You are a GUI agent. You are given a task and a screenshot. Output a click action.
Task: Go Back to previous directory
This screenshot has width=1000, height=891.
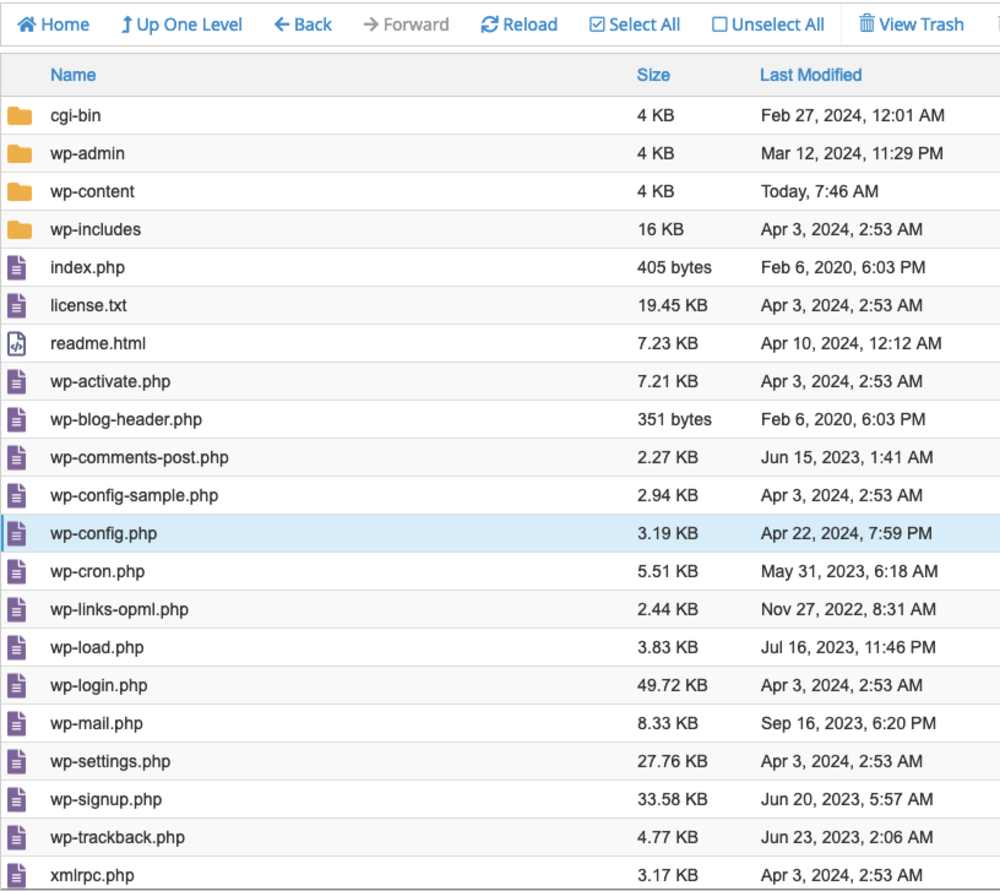tap(303, 25)
